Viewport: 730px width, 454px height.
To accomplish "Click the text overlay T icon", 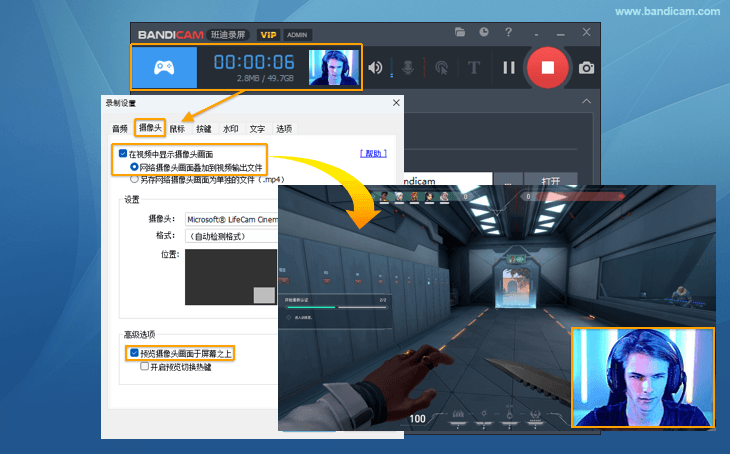I will click(x=473, y=68).
